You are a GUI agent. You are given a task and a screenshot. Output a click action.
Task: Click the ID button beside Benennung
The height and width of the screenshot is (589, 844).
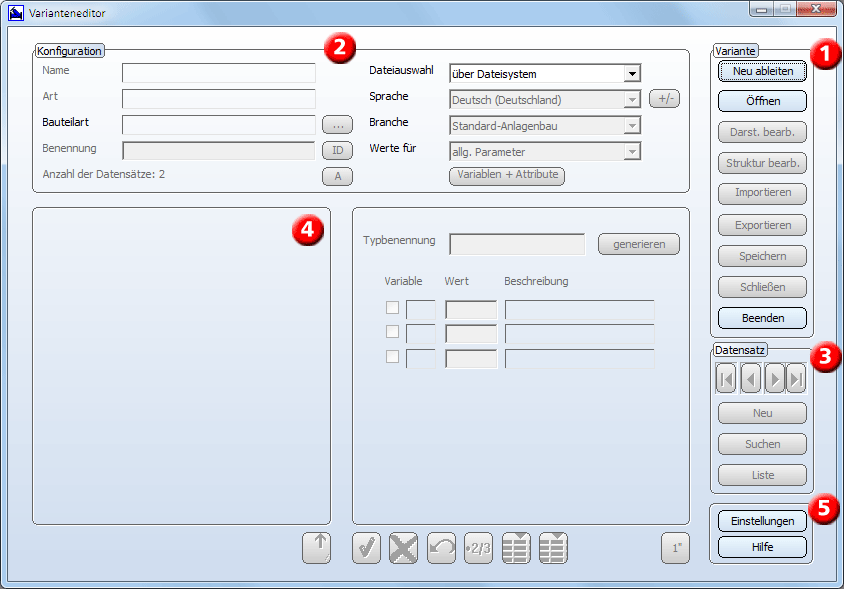[337, 150]
